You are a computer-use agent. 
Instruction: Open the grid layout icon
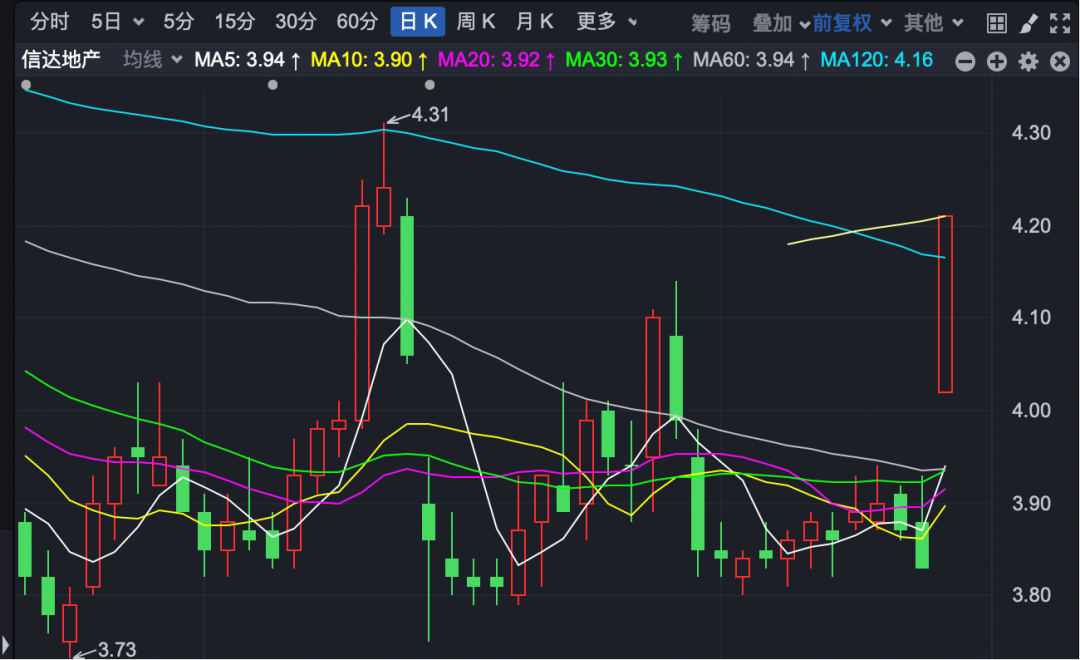(x=996, y=22)
